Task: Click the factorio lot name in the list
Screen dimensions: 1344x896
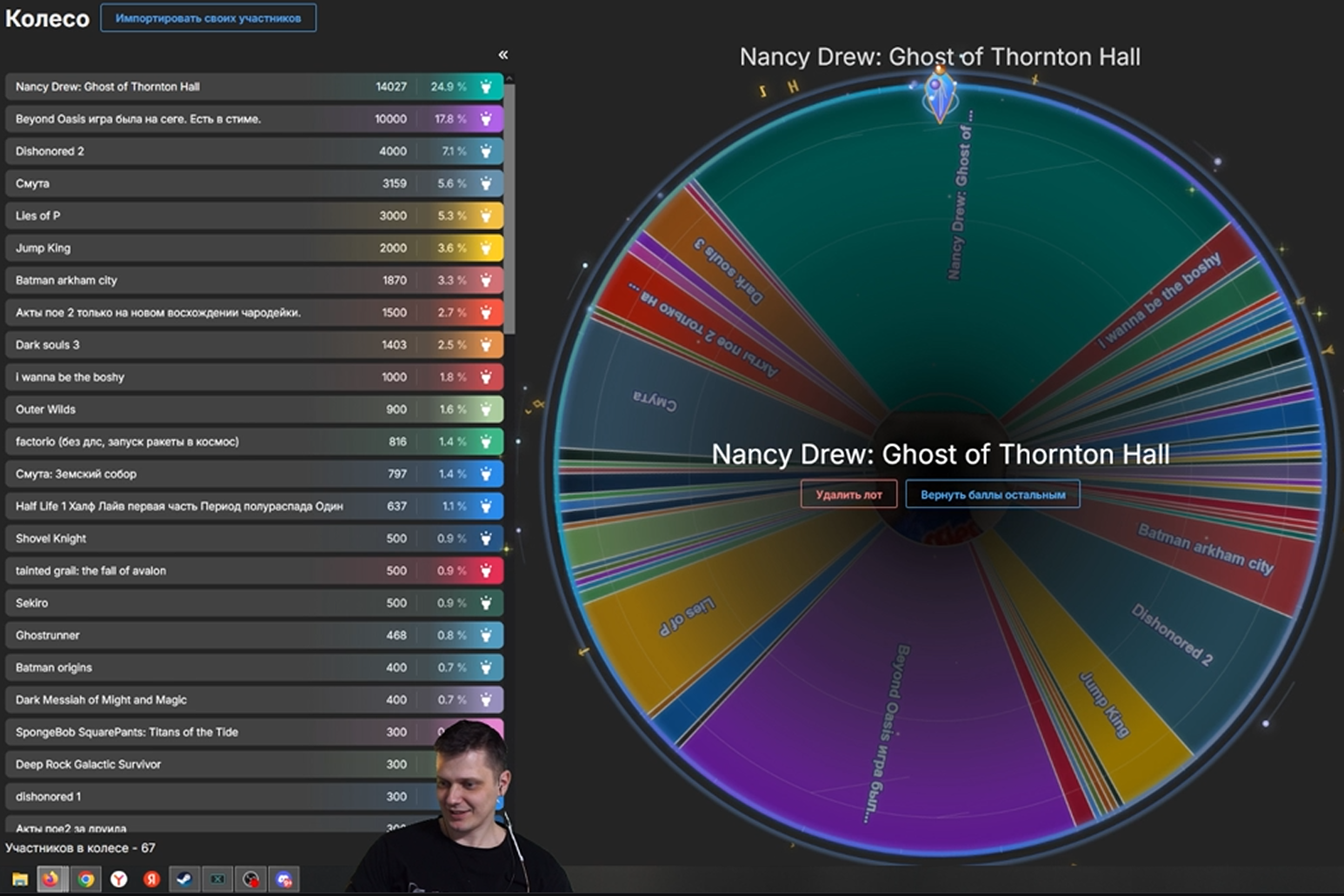Action: (127, 441)
